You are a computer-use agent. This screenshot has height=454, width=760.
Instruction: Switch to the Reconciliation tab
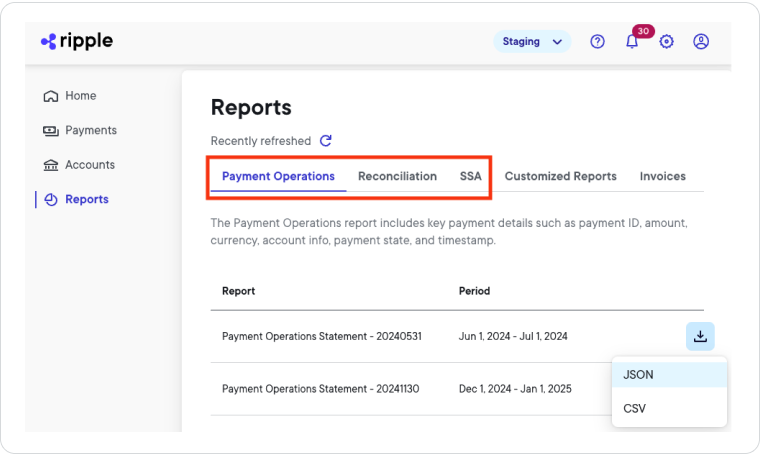coord(397,176)
